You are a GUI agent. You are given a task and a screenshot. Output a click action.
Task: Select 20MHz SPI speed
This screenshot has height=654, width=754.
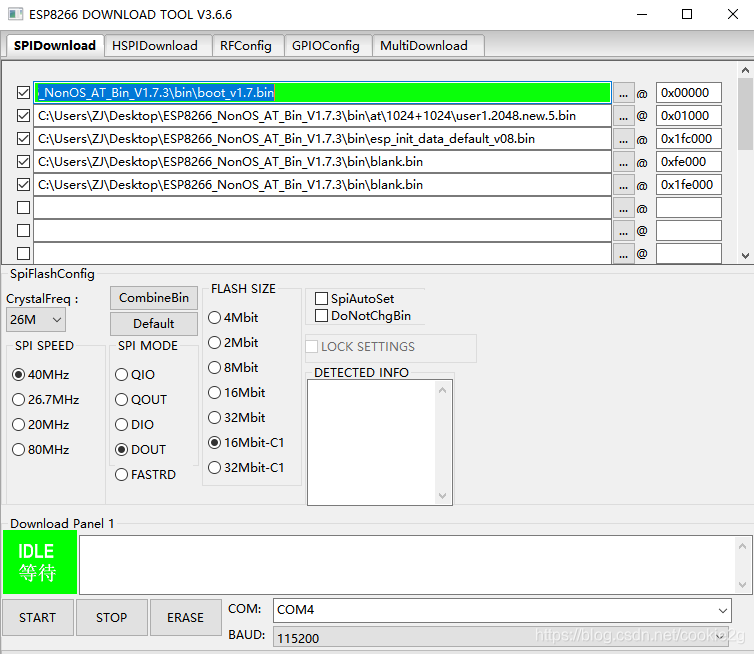tap(41, 425)
